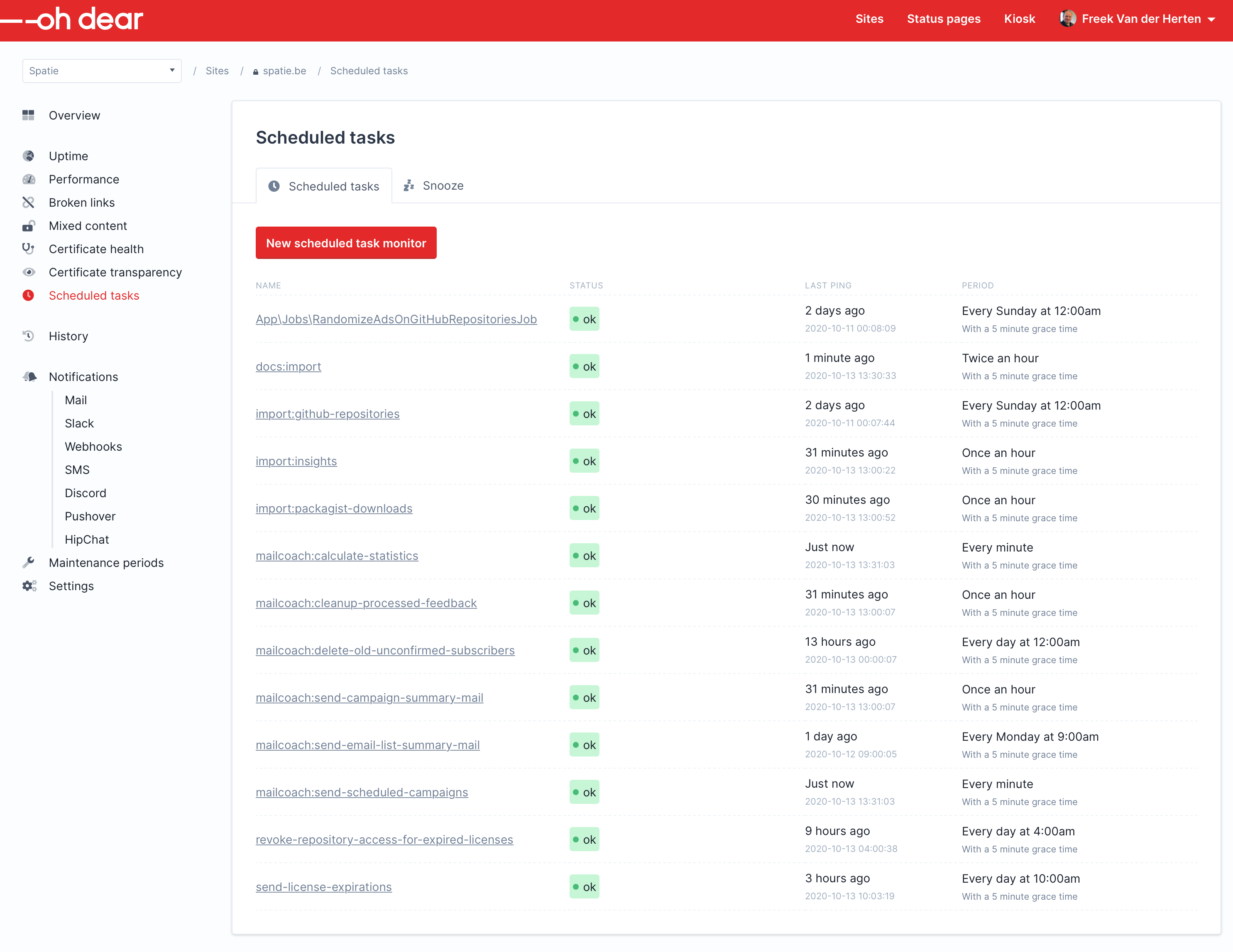Click New scheduled task monitor button
The width and height of the screenshot is (1233, 952).
[346, 243]
